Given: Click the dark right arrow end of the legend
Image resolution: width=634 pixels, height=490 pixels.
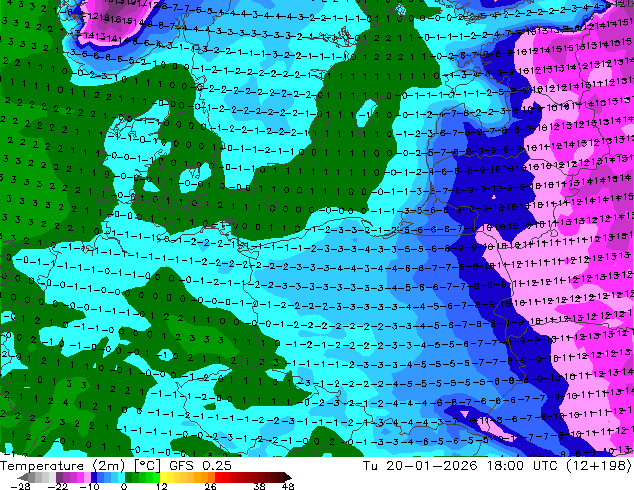Looking at the screenshot, I should [288, 477].
